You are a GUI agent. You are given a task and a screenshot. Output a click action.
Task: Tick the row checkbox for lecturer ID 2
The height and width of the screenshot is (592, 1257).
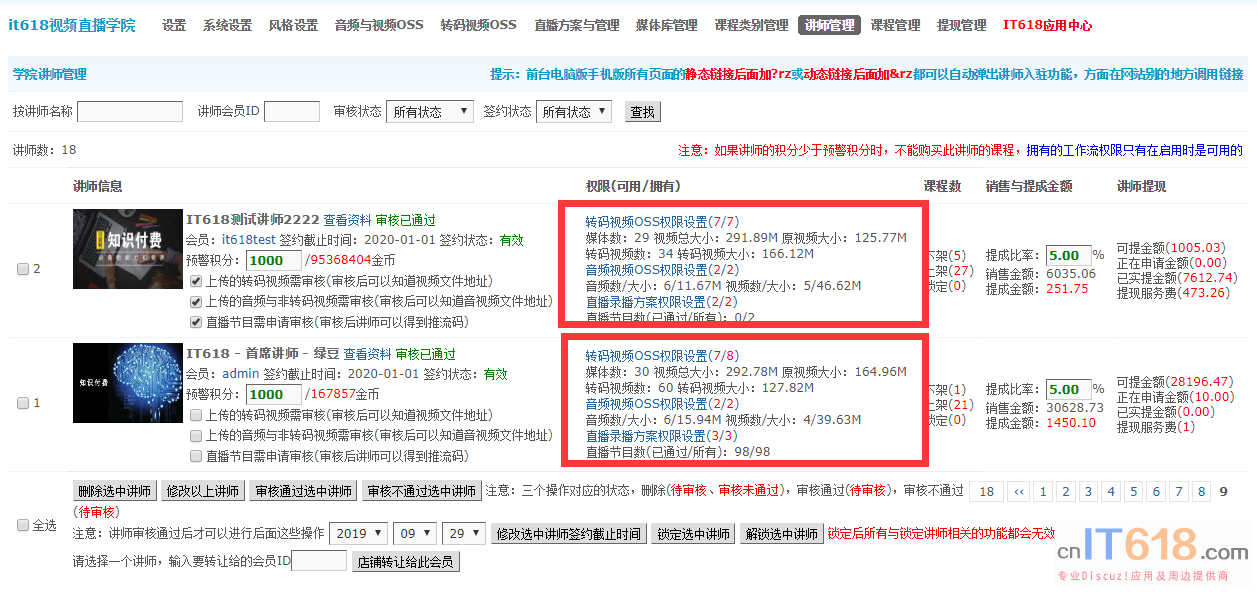coord(23,269)
